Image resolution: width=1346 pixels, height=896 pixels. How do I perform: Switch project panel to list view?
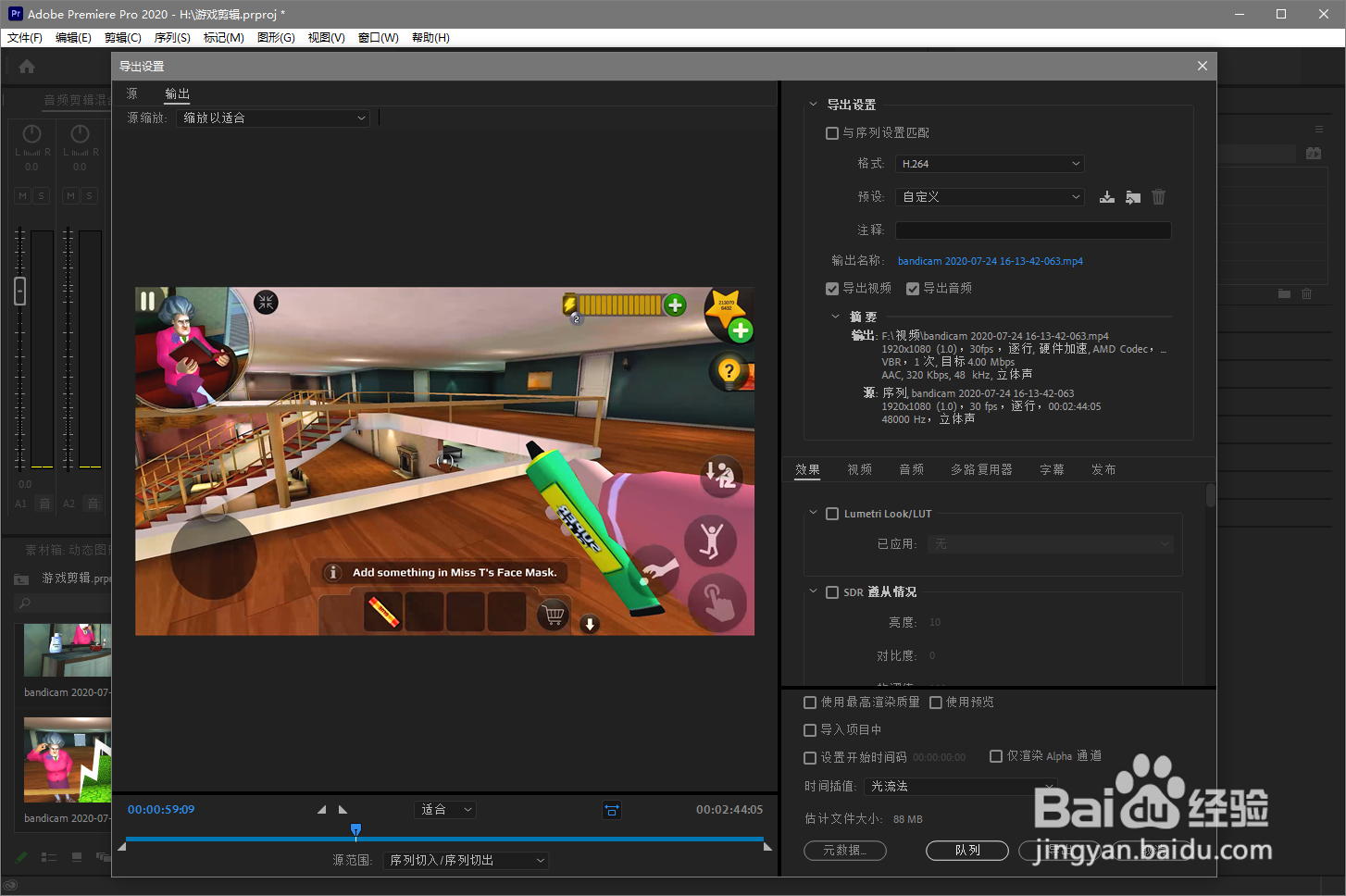(49, 857)
